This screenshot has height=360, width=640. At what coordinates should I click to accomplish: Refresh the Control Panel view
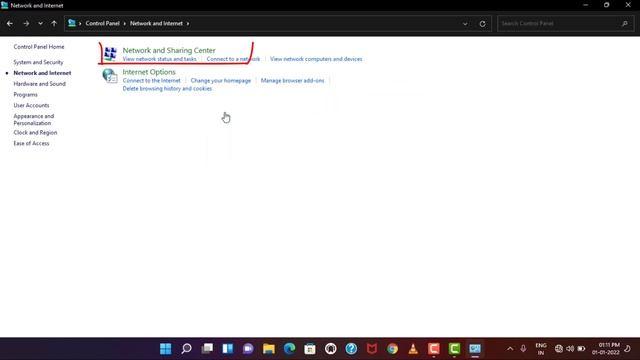click(482, 24)
